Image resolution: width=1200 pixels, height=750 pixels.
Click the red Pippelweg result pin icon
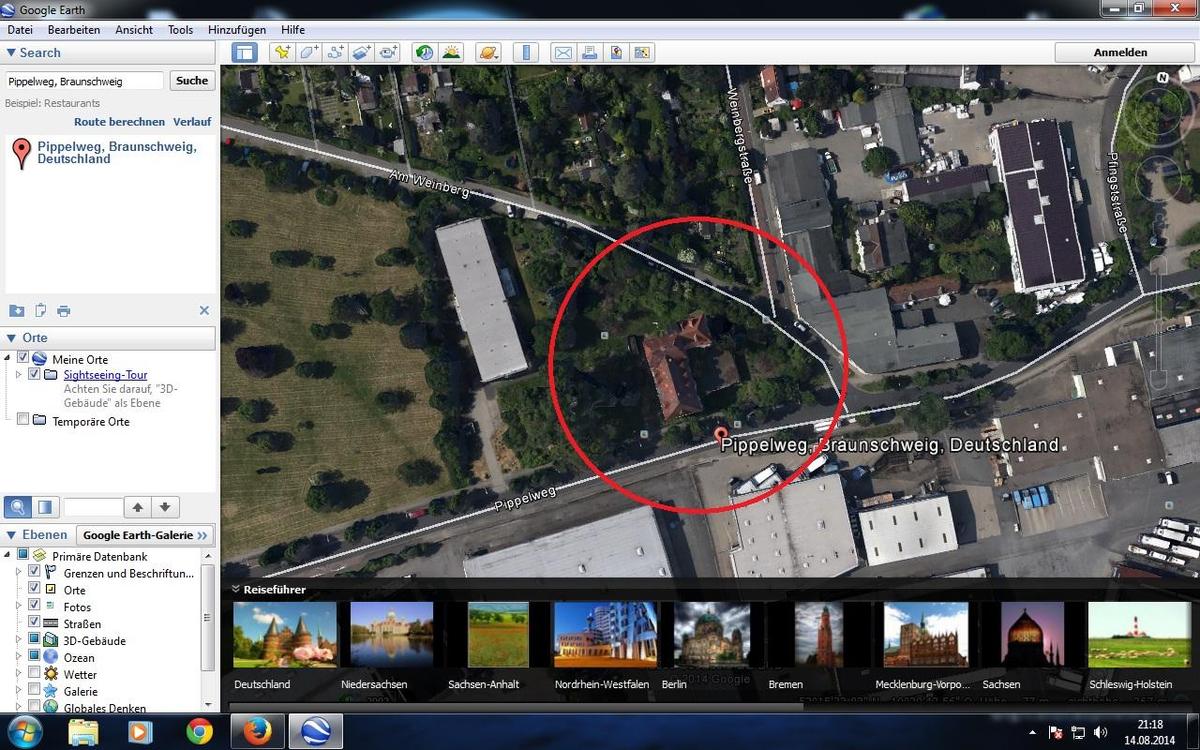click(21, 154)
